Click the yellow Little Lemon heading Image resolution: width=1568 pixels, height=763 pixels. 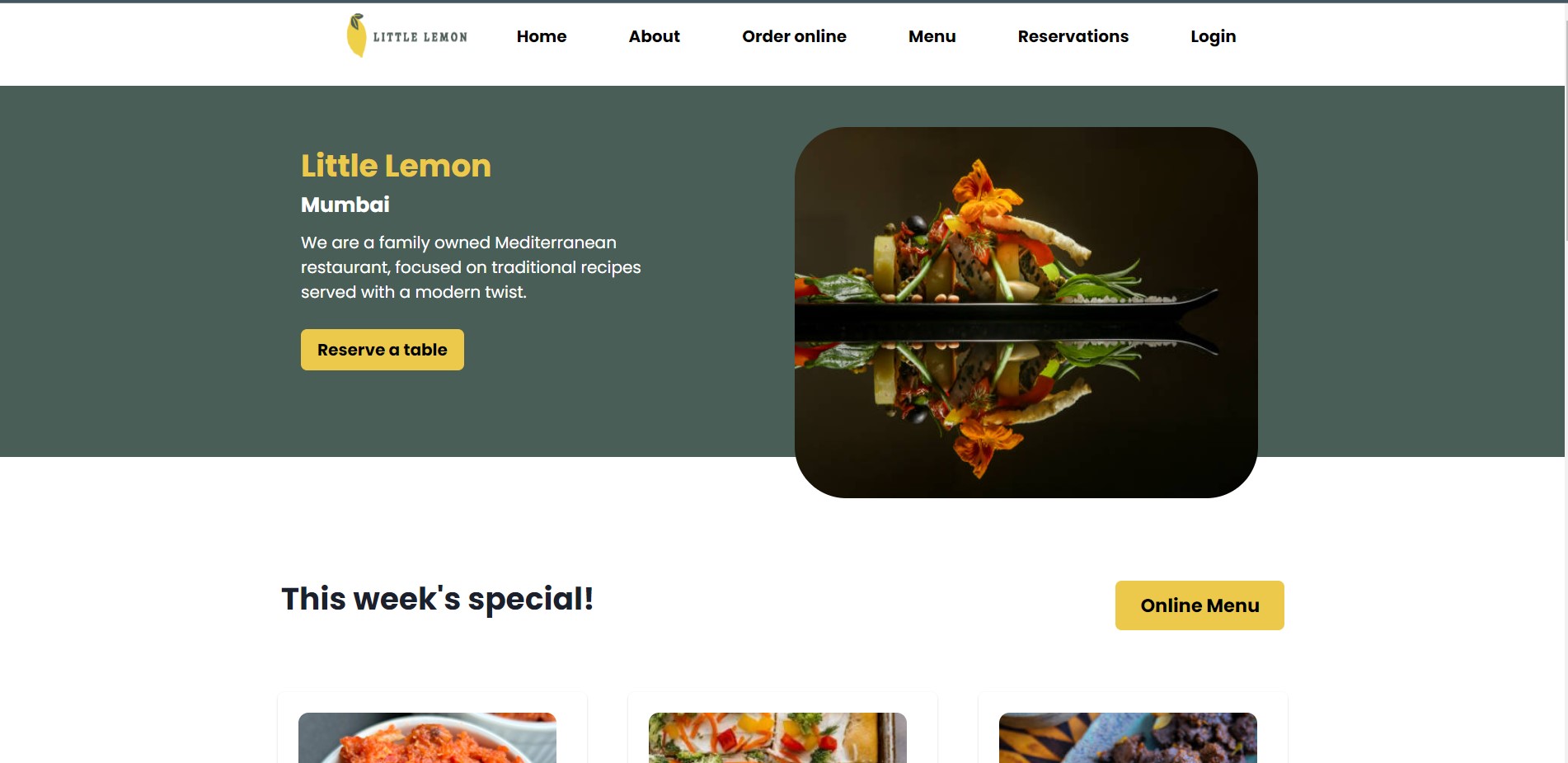click(396, 166)
